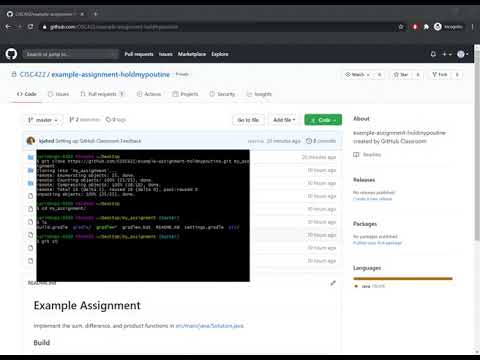Viewport: 480px width, 360px height.
Task: Open the Insights tab
Action: click(259, 94)
